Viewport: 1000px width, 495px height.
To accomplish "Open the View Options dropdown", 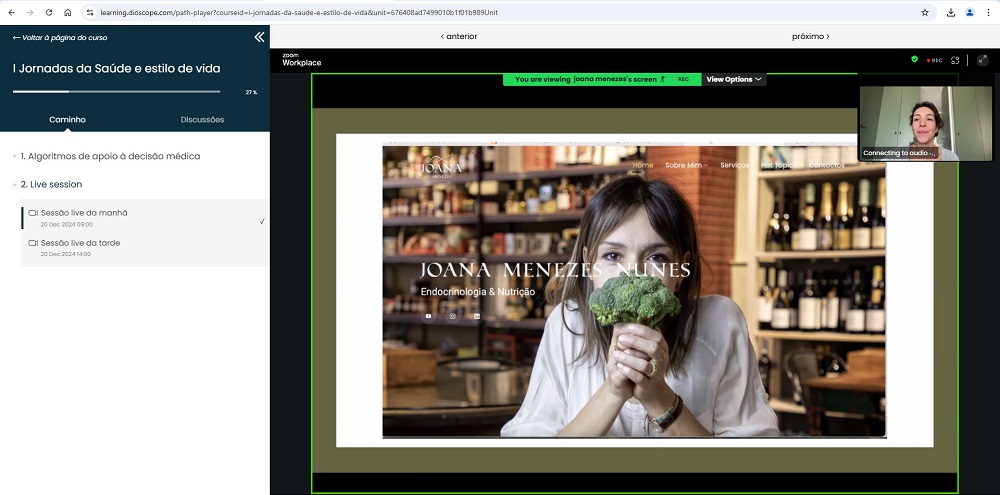I will (734, 79).
